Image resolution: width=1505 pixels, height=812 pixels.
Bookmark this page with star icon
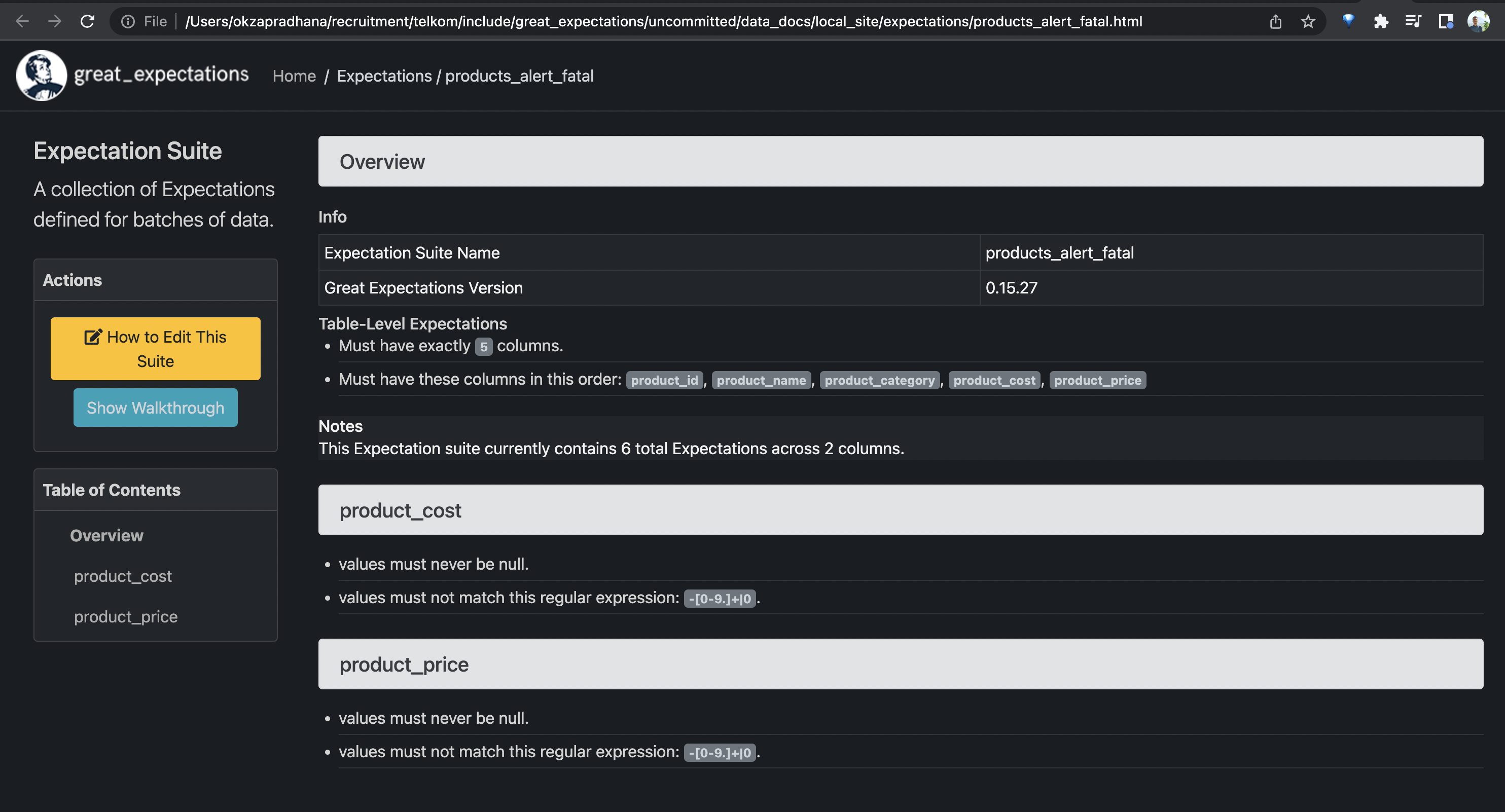coord(1308,22)
